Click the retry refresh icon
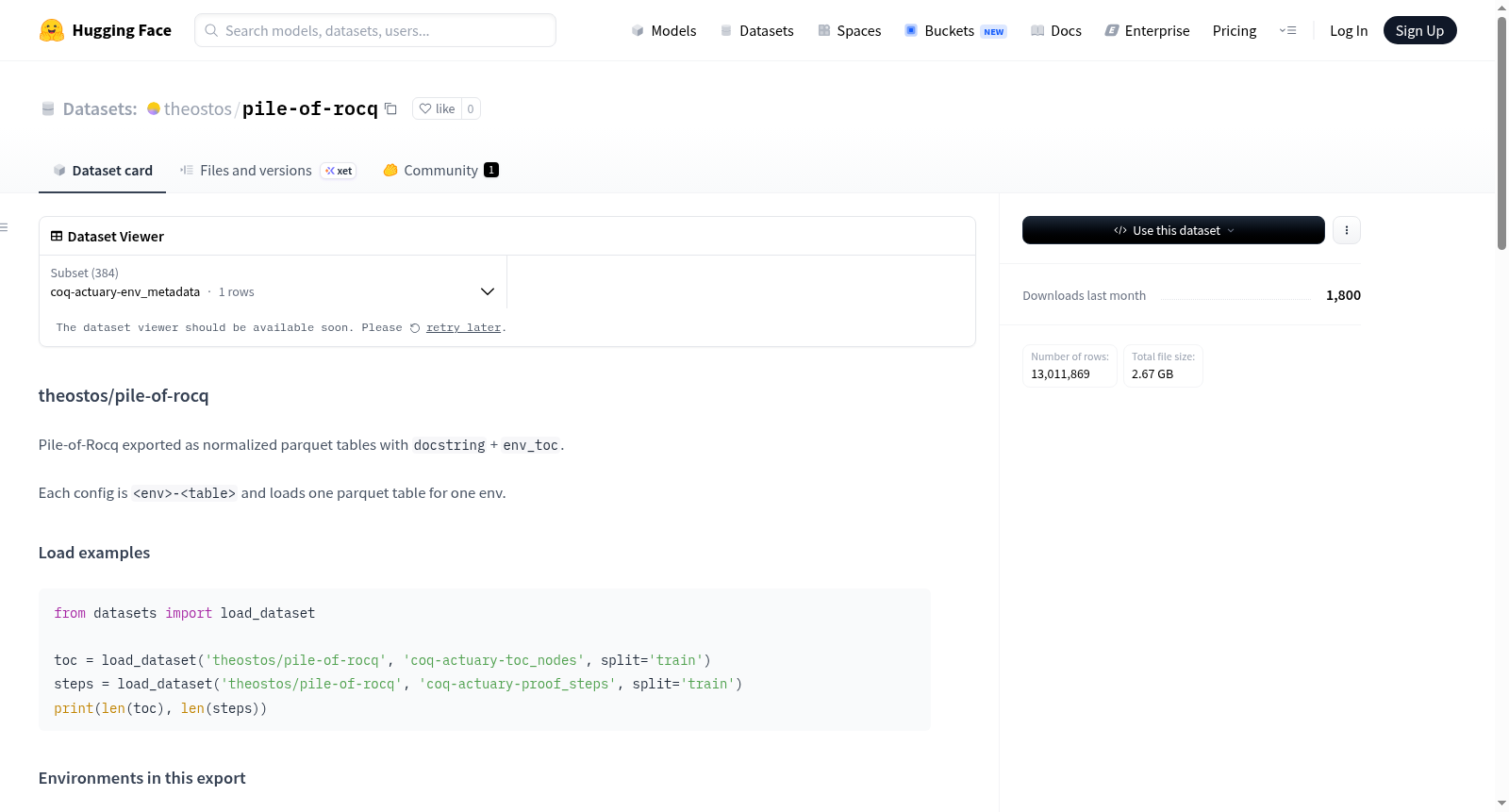Viewport: 1509px width, 812px height. pos(415,328)
